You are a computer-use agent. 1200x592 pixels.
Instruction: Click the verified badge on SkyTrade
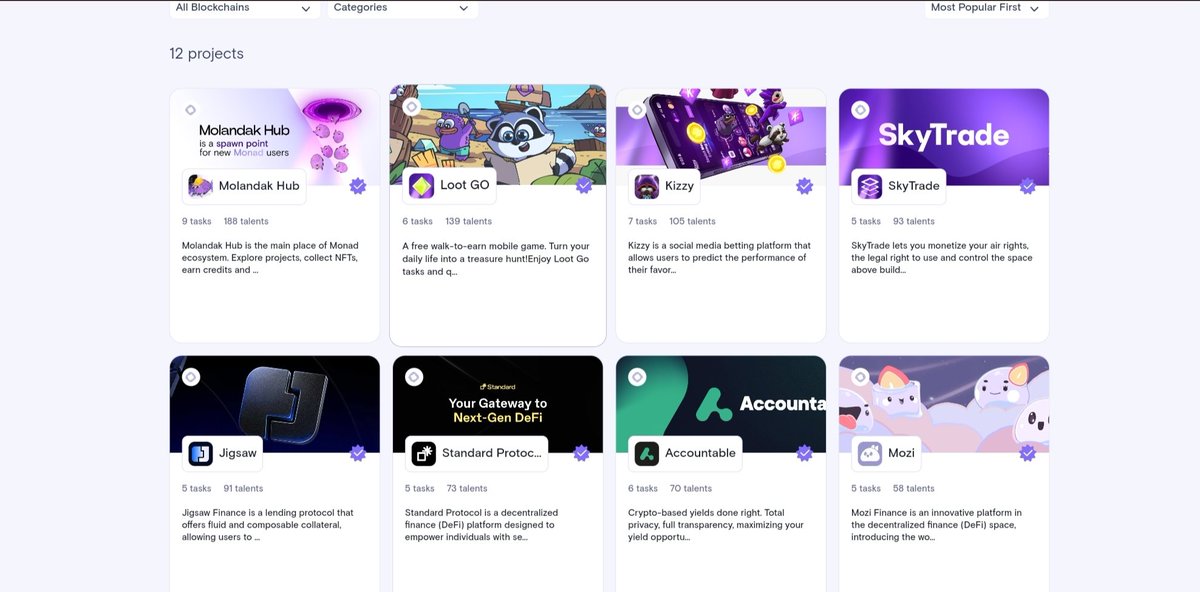(x=1027, y=186)
